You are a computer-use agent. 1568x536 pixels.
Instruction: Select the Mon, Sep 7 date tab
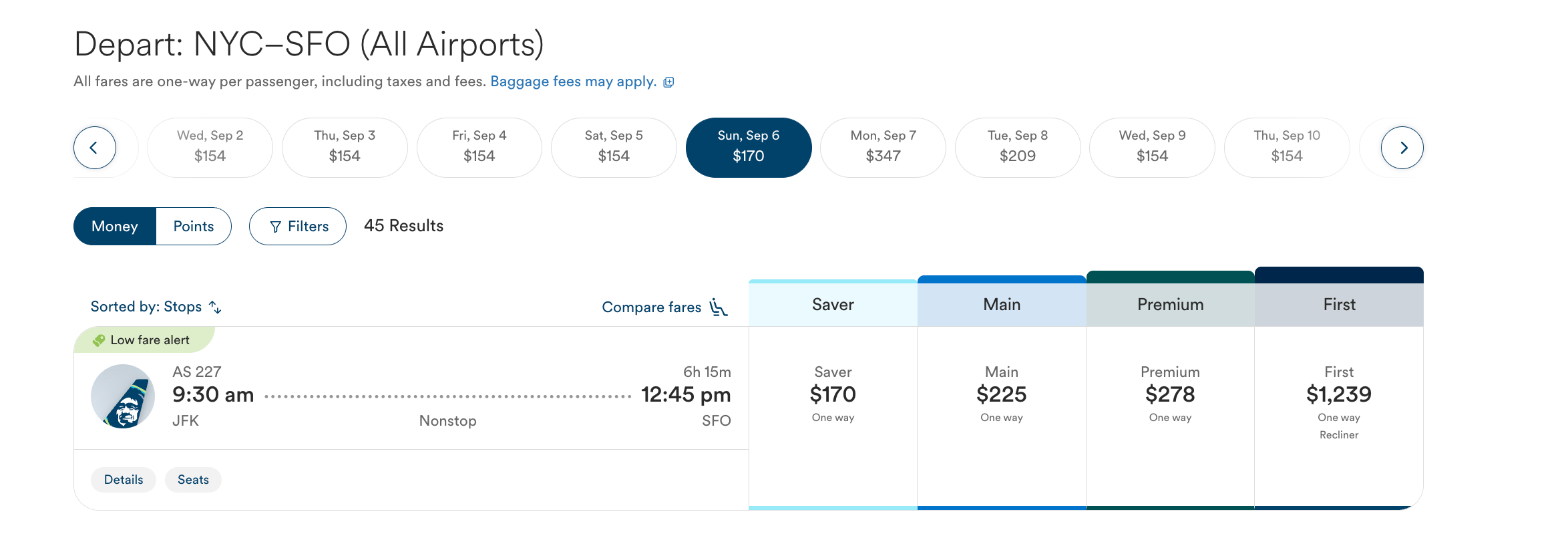(883, 148)
